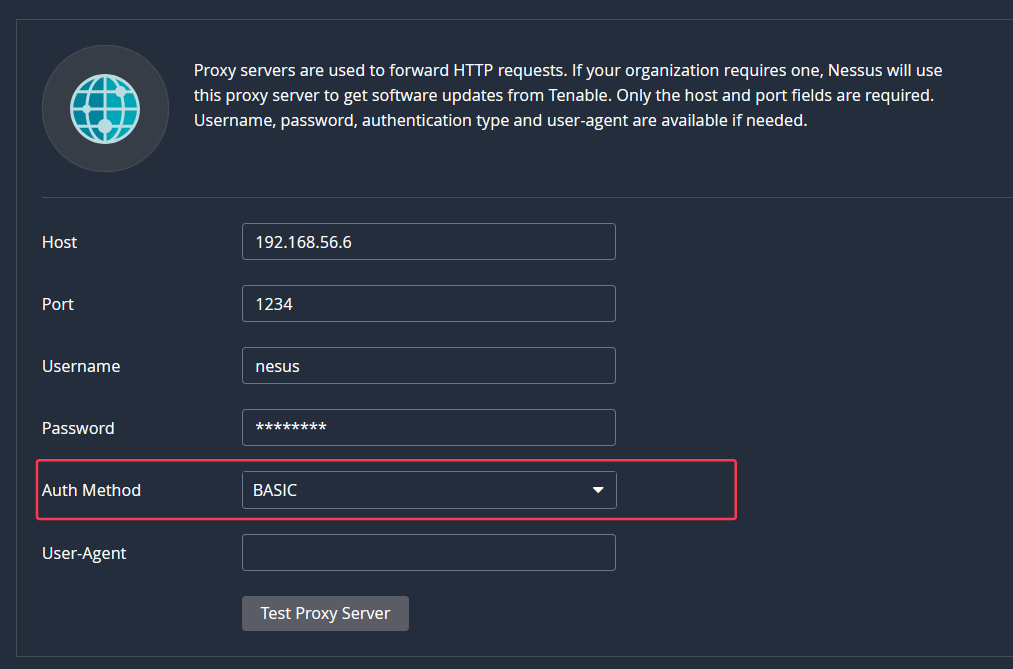The height and width of the screenshot is (669, 1013).
Task: Click the globe proxy icon
Action: pos(105,108)
